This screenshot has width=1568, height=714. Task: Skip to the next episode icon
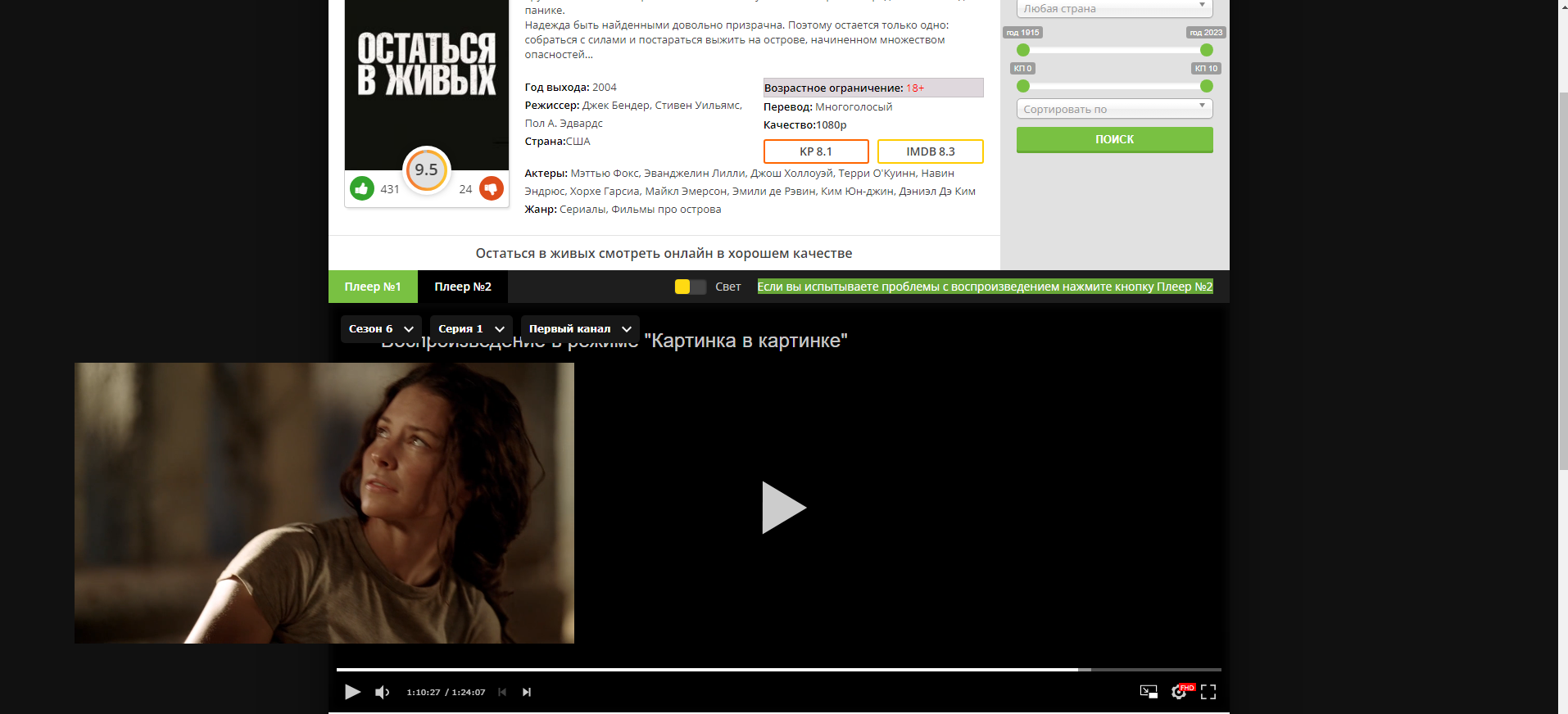[527, 692]
